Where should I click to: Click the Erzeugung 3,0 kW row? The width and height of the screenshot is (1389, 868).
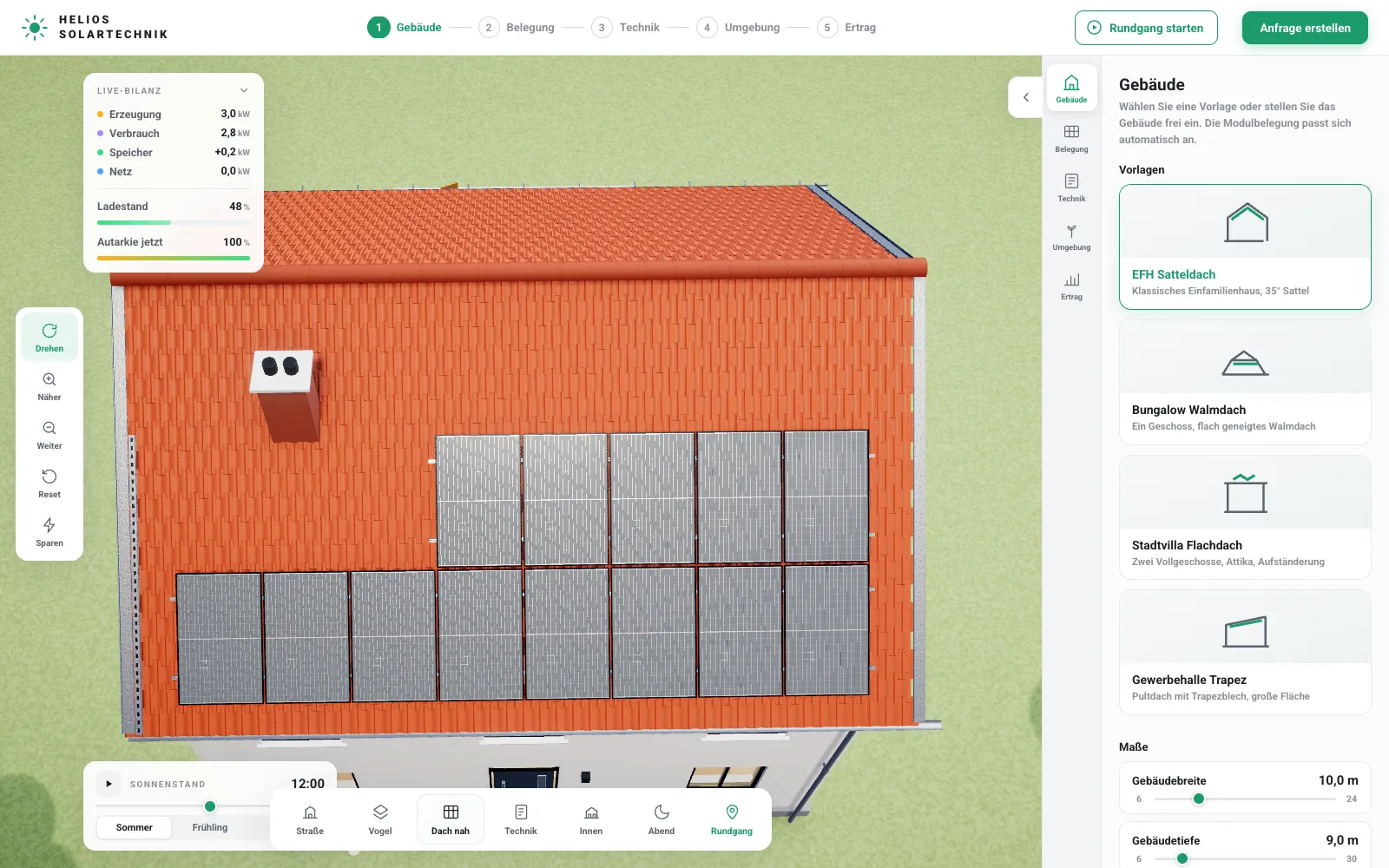click(x=174, y=114)
